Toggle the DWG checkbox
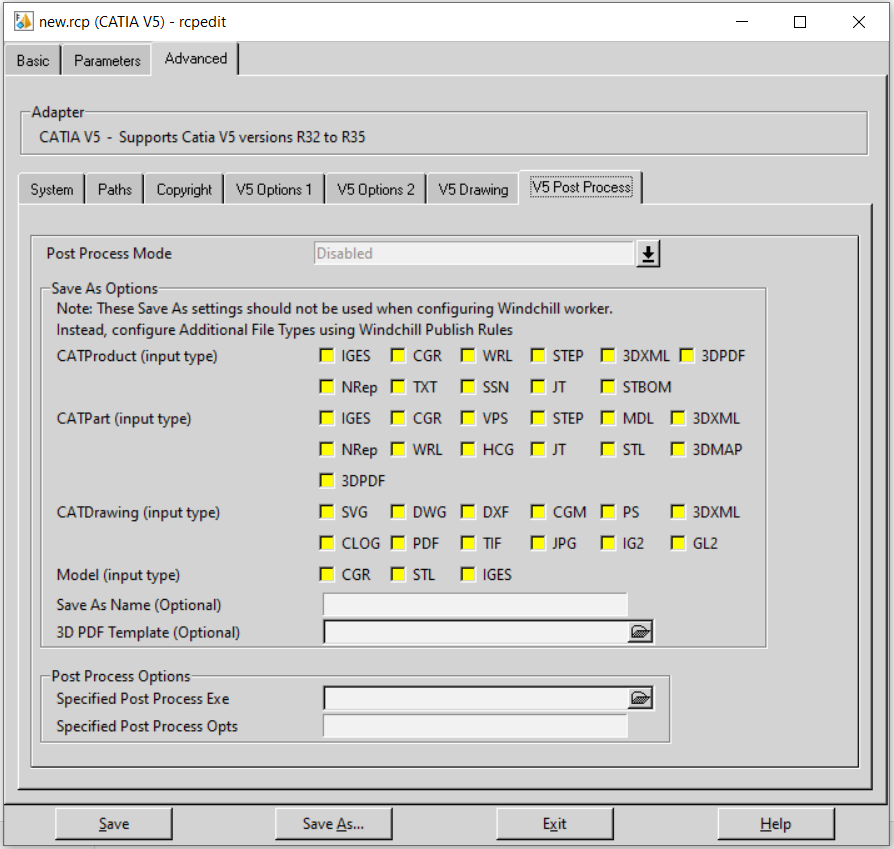 (x=398, y=512)
